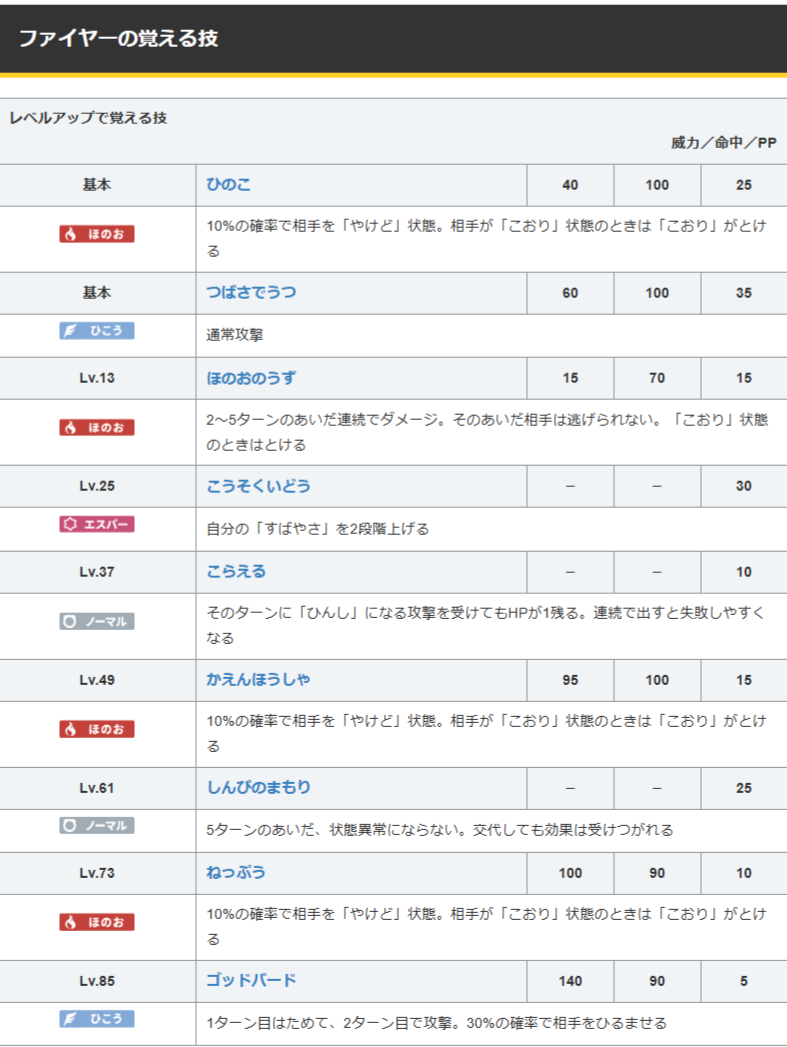This screenshot has height=1047, width=787.
Task: Open the つばさでうつ move link
Action: [251, 293]
